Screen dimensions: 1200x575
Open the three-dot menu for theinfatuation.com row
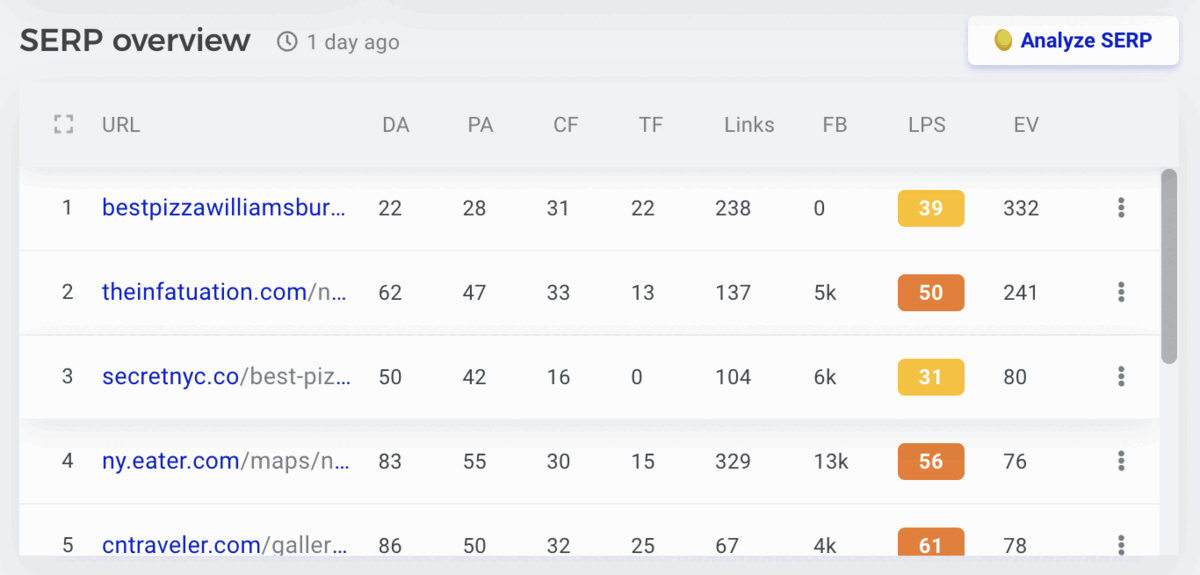pos(1121,292)
